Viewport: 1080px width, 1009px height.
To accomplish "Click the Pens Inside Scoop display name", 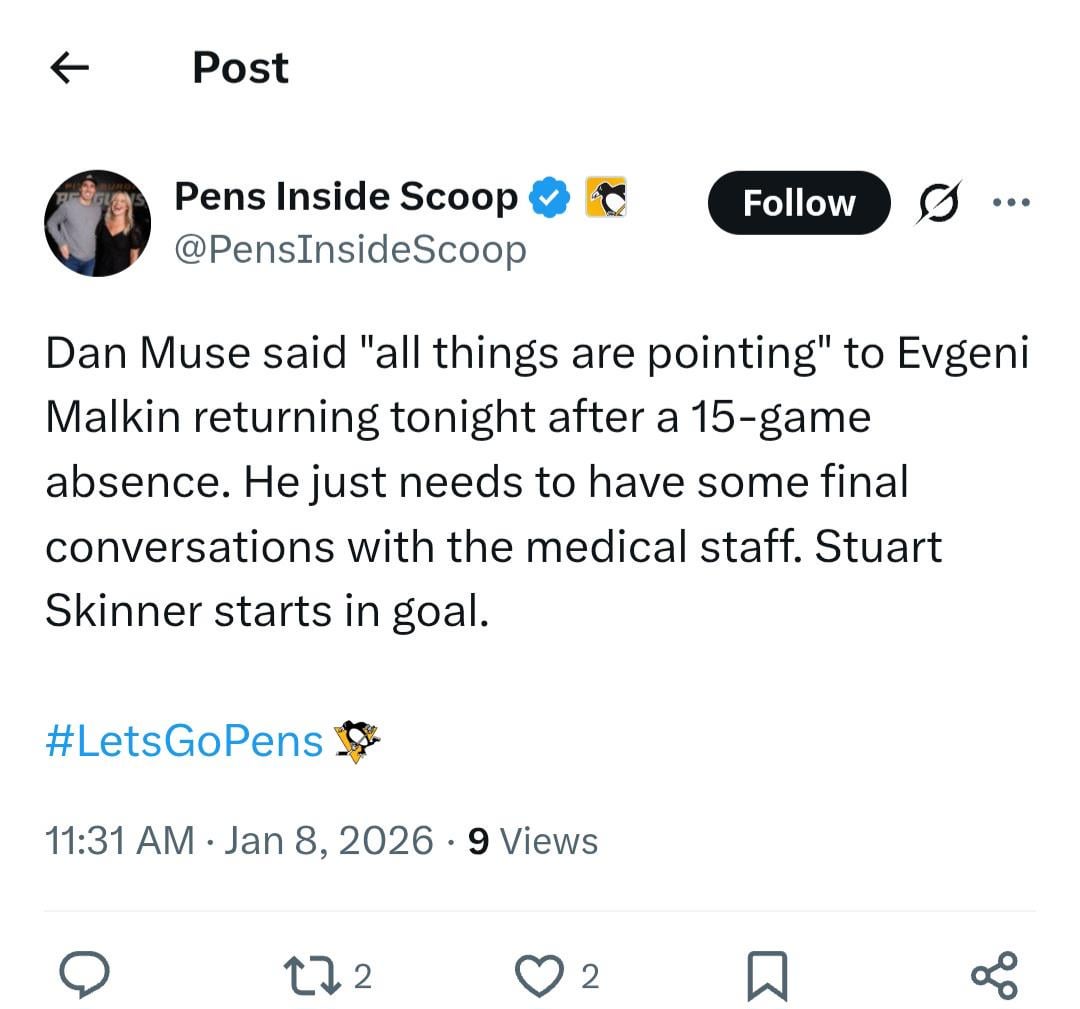I will pyautogui.click(x=345, y=196).
